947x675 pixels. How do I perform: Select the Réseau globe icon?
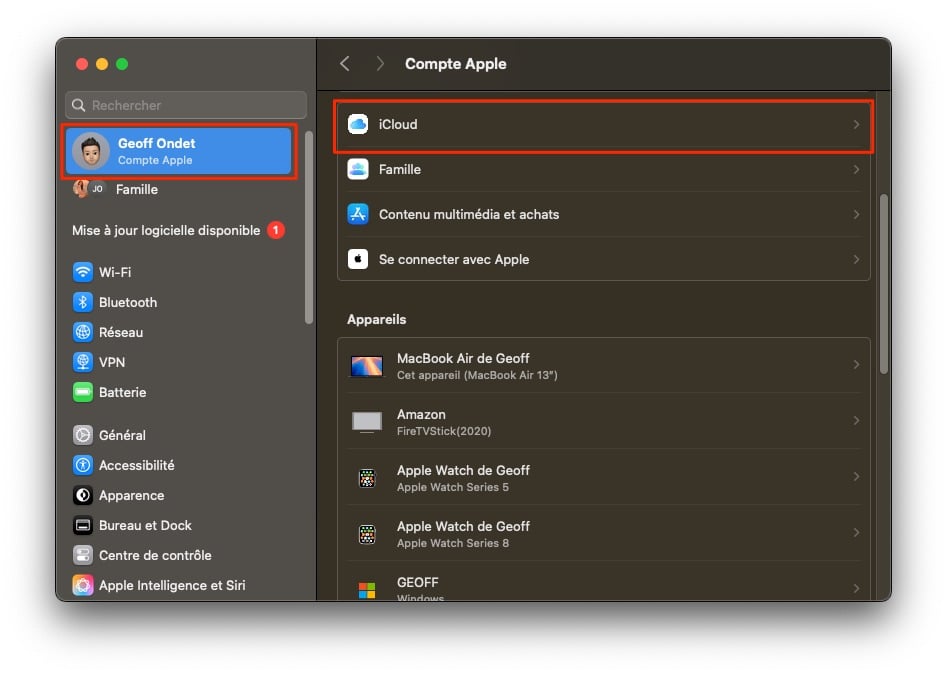click(83, 332)
